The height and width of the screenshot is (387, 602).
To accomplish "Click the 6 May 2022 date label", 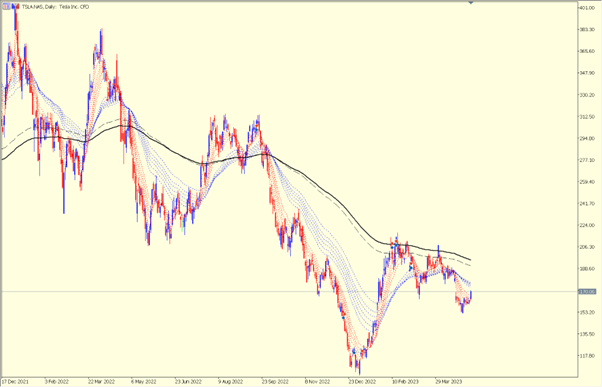I will 144,382.
